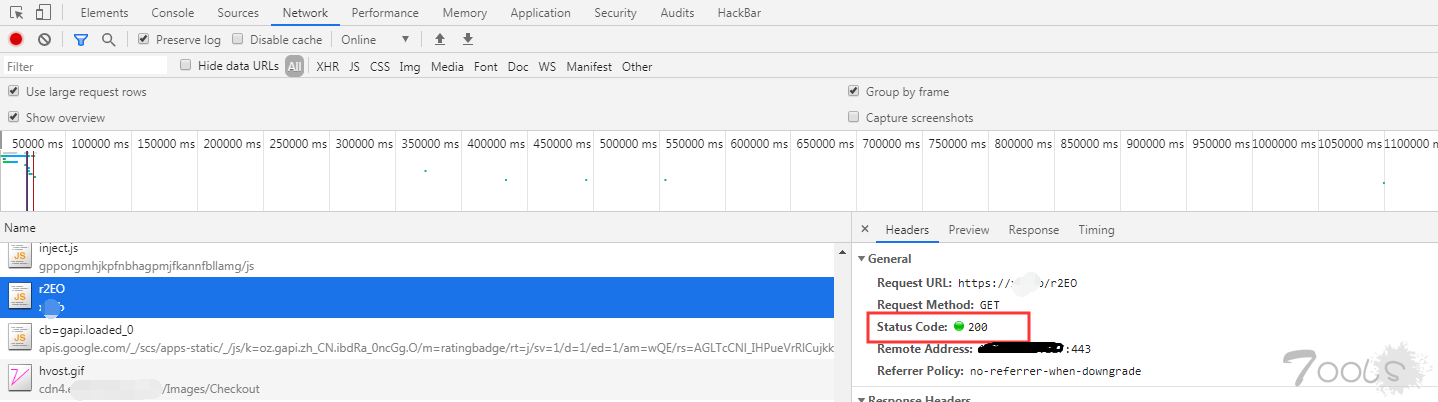Uncheck the Show overview checkbox

pyautogui.click(x=14, y=117)
